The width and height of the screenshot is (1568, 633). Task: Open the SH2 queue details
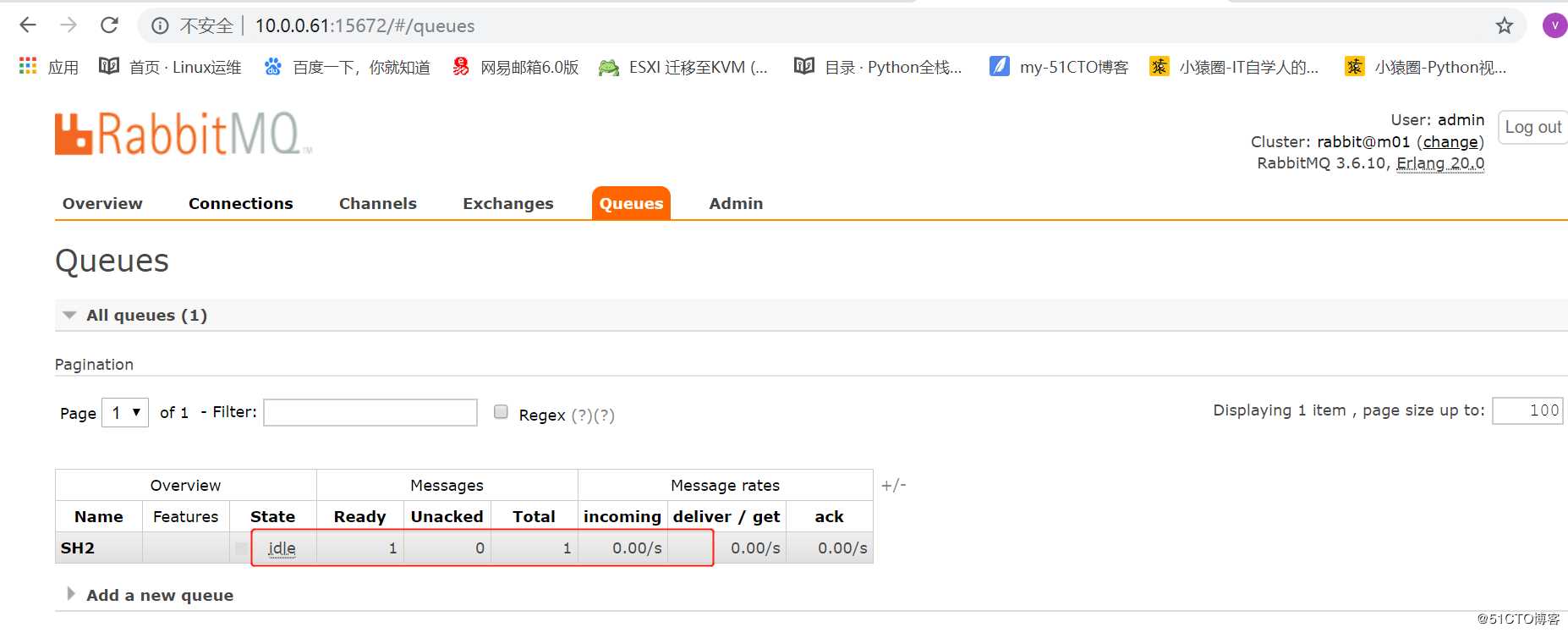pos(77,548)
